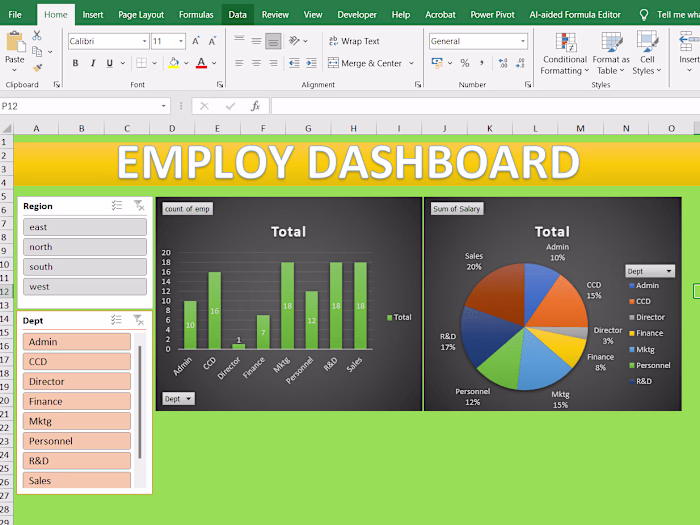This screenshot has width=700, height=525.
Task: Toggle Middle Align button
Action: tap(256, 41)
